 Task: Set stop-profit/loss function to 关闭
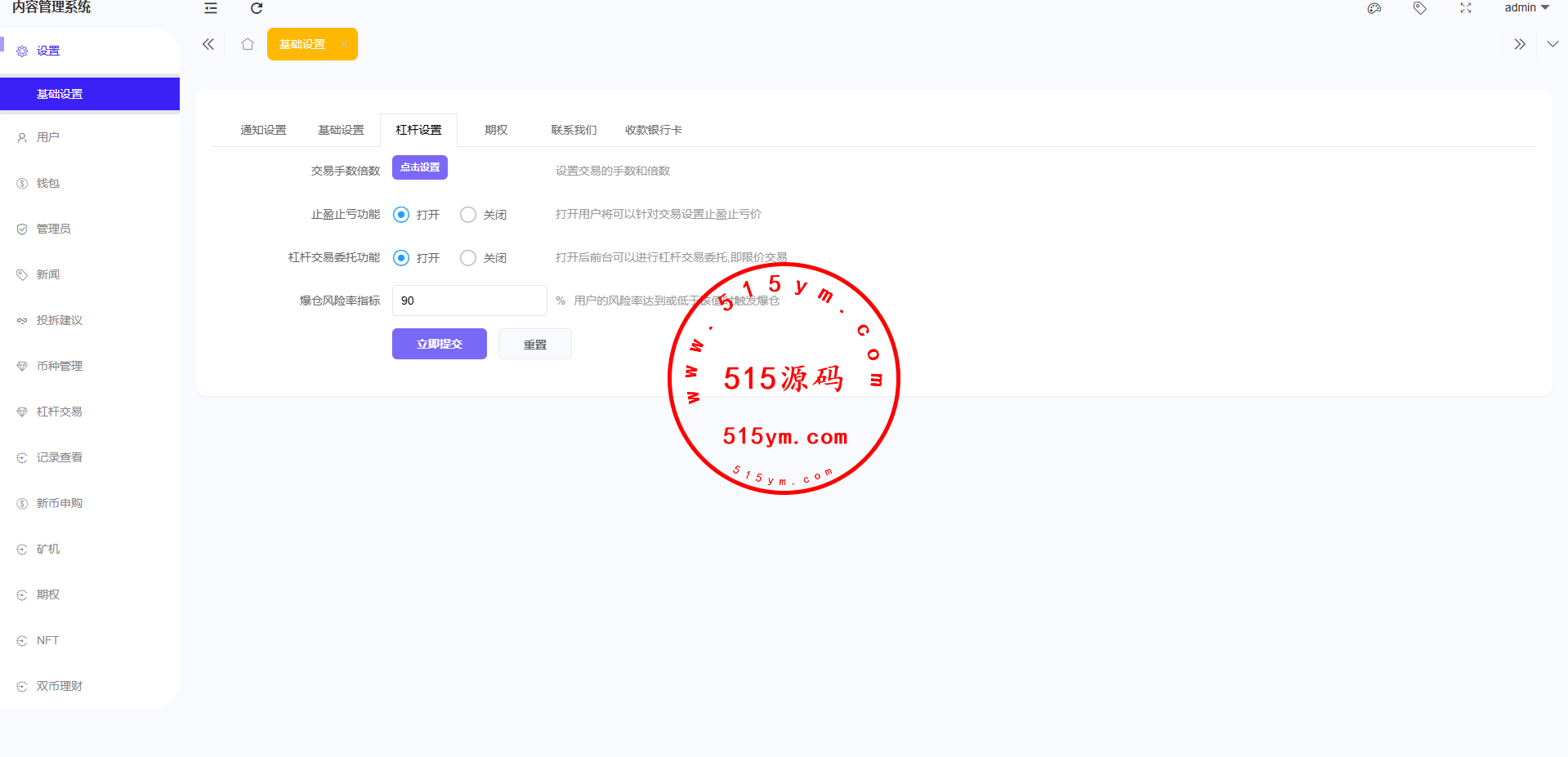[468, 215]
